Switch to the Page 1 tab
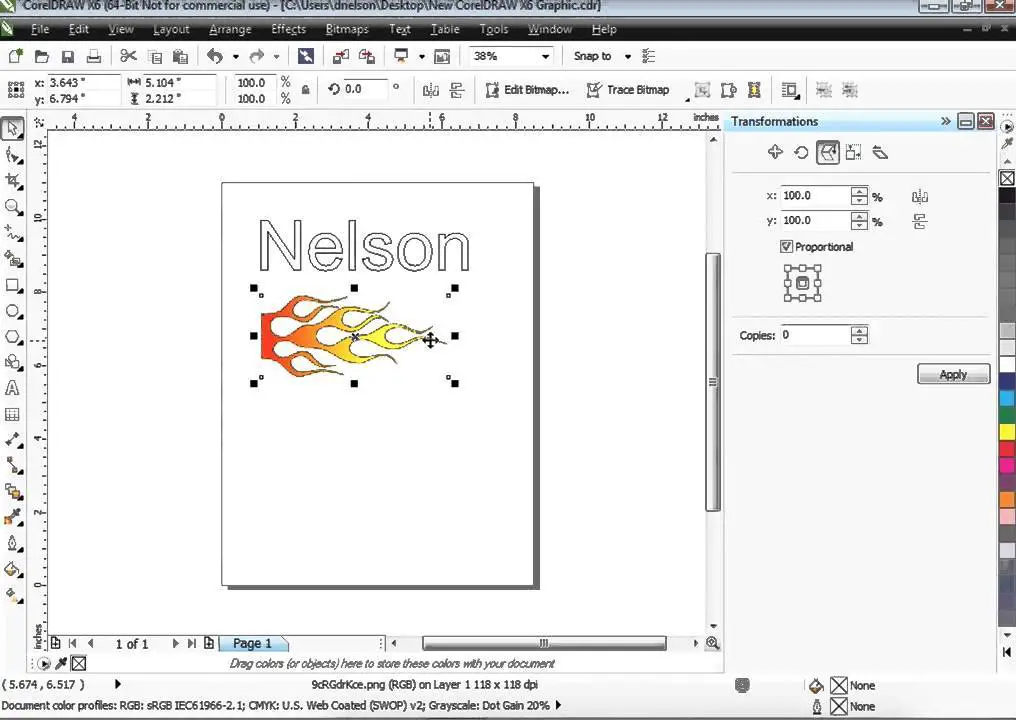Screen dimensions: 1016x720 coord(252,643)
